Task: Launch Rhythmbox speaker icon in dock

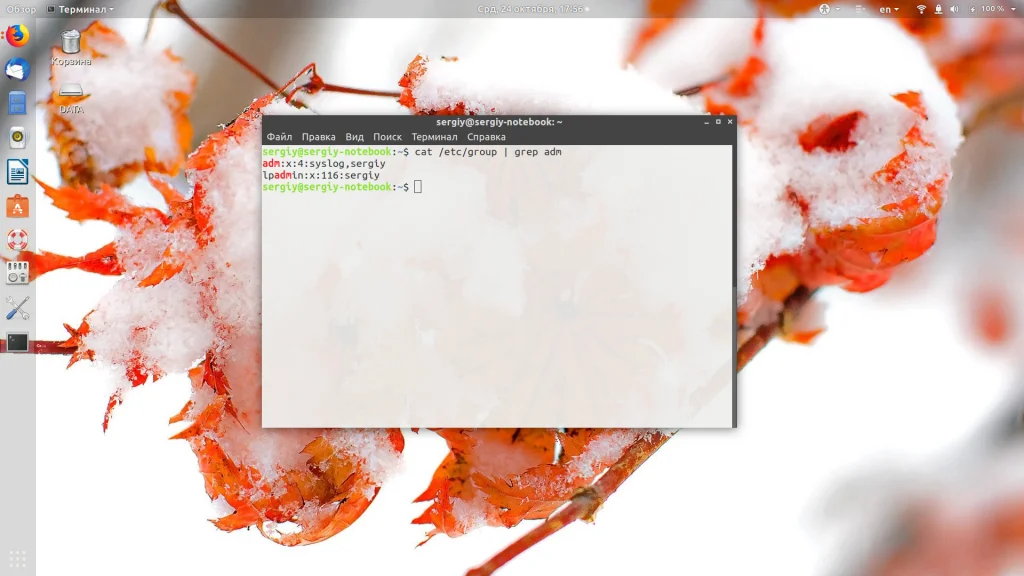Action: click(x=18, y=138)
